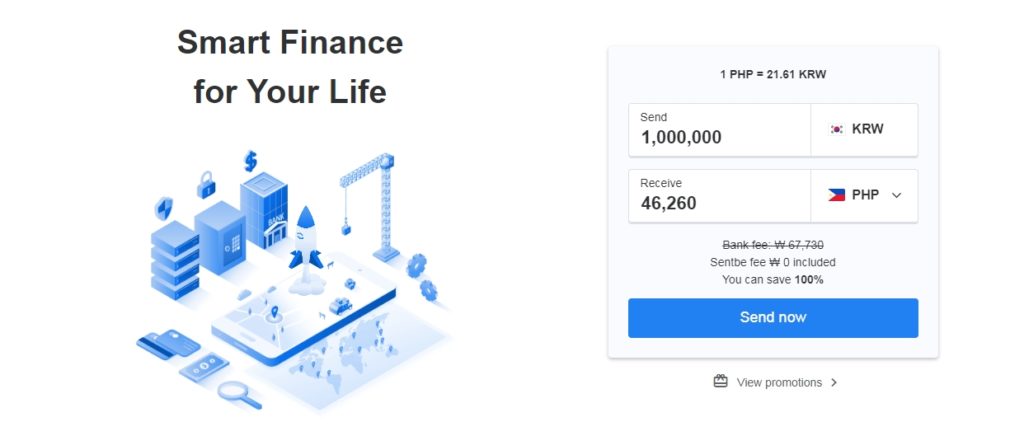Expand View promotions arrow
The image size is (1024, 436).
pos(834,382)
